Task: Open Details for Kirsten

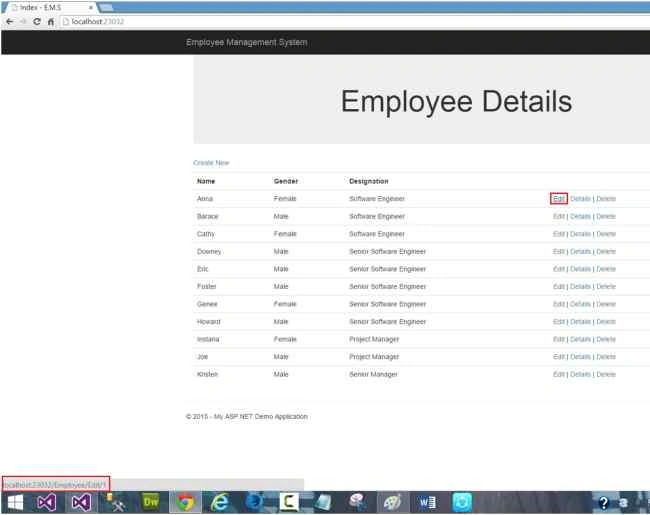Action: [580, 374]
